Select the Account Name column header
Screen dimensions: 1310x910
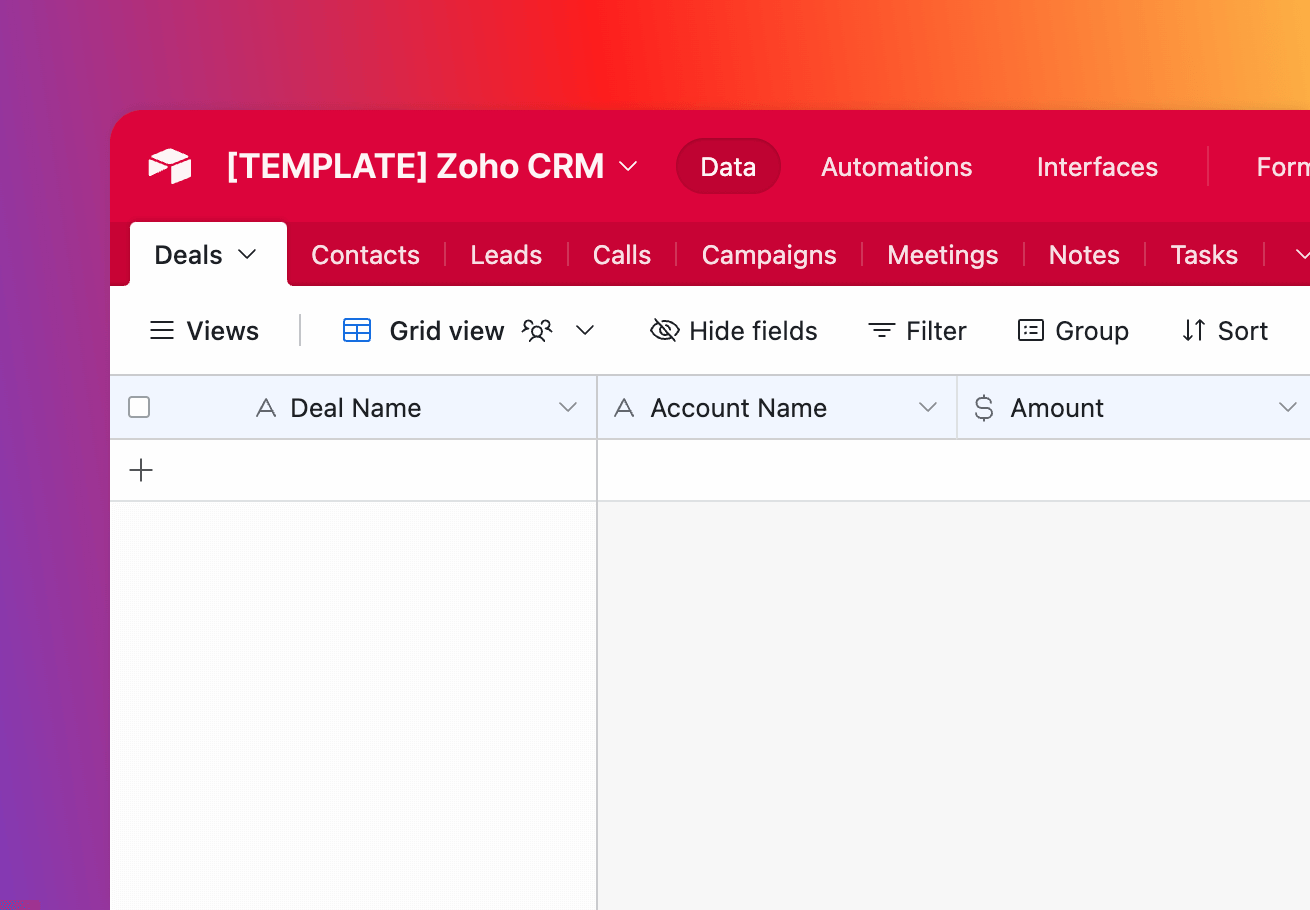coord(778,408)
